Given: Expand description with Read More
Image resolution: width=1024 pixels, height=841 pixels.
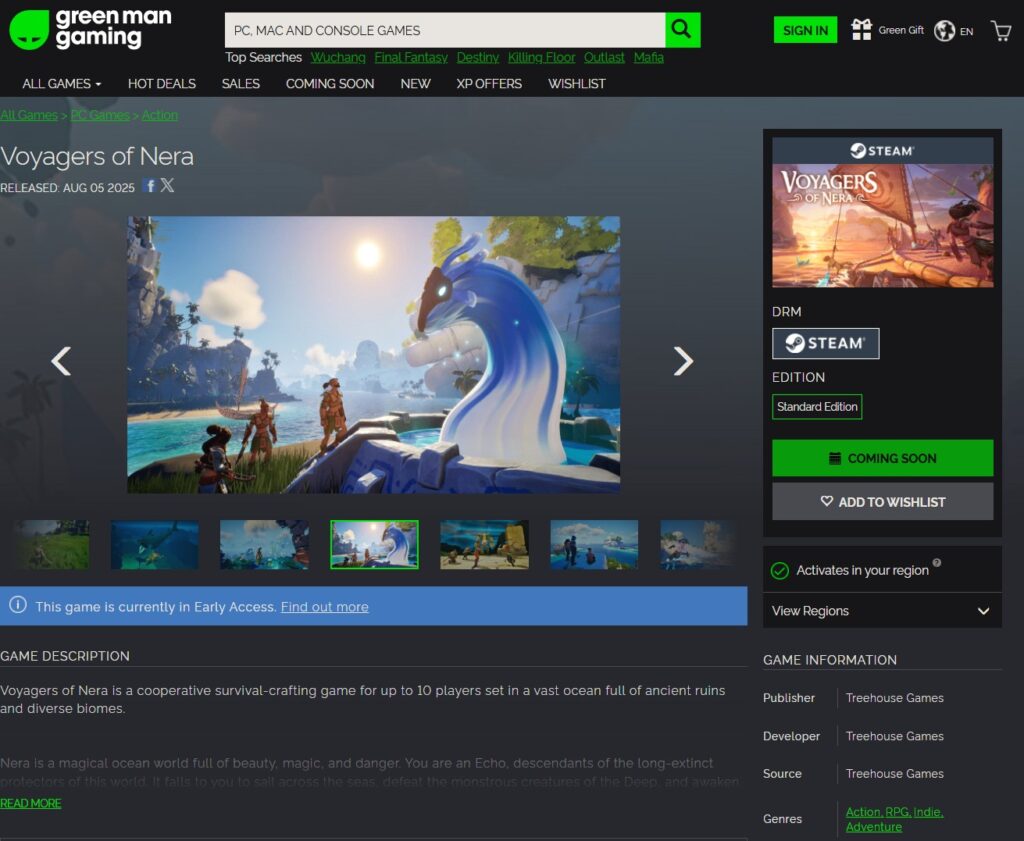Looking at the screenshot, I should 31,803.
